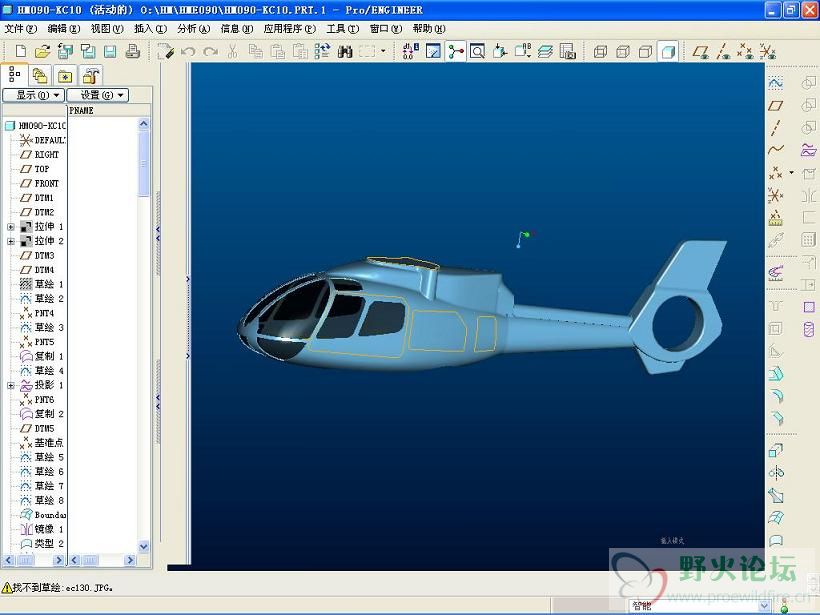Select the datum axis tool
This screenshot has height=615, width=820.
[x=776, y=128]
